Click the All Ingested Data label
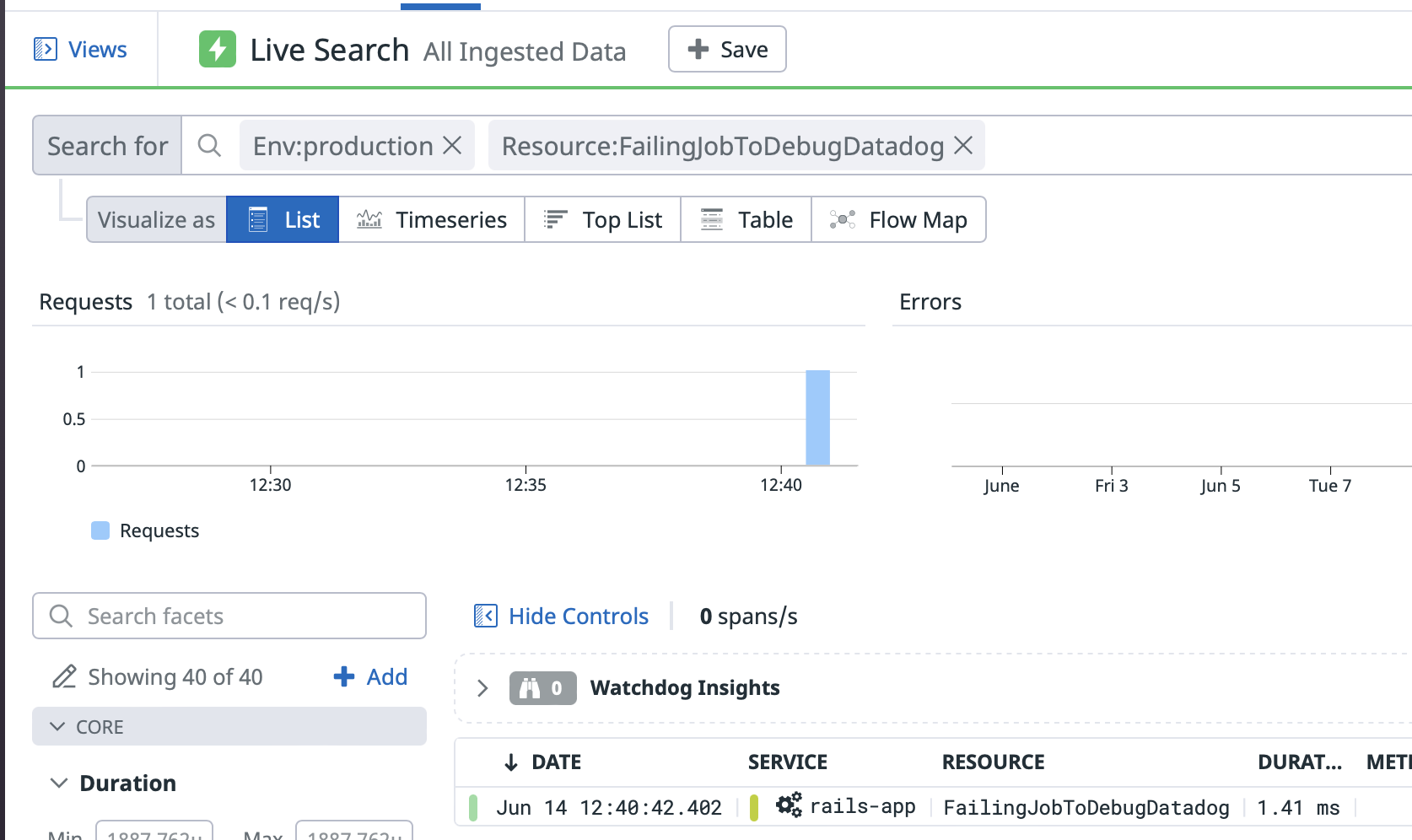 click(x=525, y=51)
